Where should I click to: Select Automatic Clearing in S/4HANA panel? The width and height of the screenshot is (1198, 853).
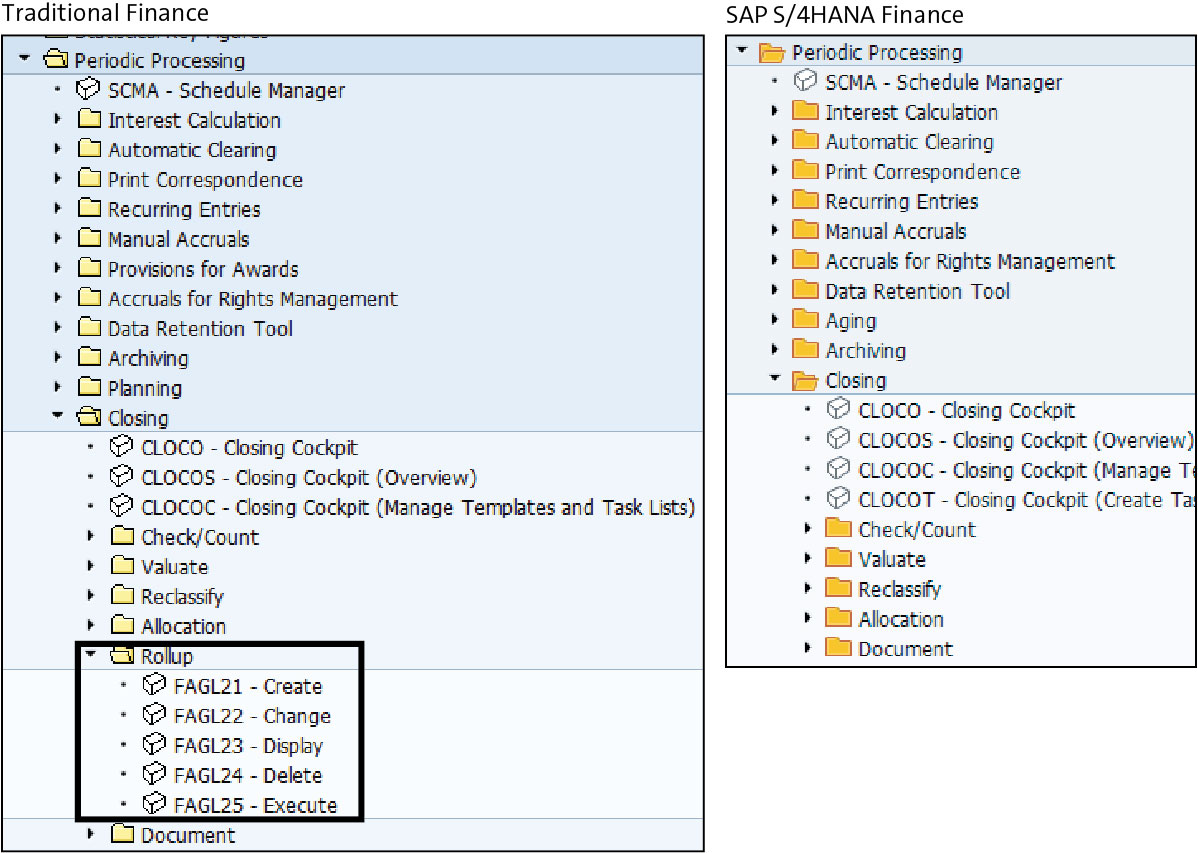pos(909,142)
